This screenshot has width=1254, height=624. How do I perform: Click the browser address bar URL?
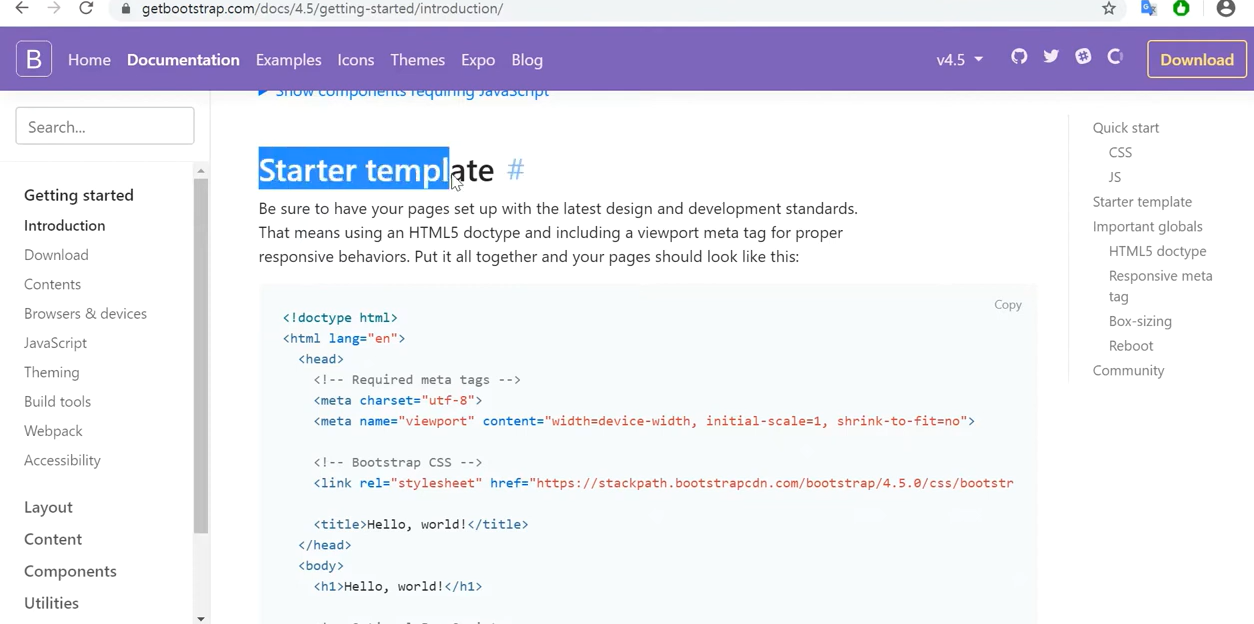pos(322,9)
